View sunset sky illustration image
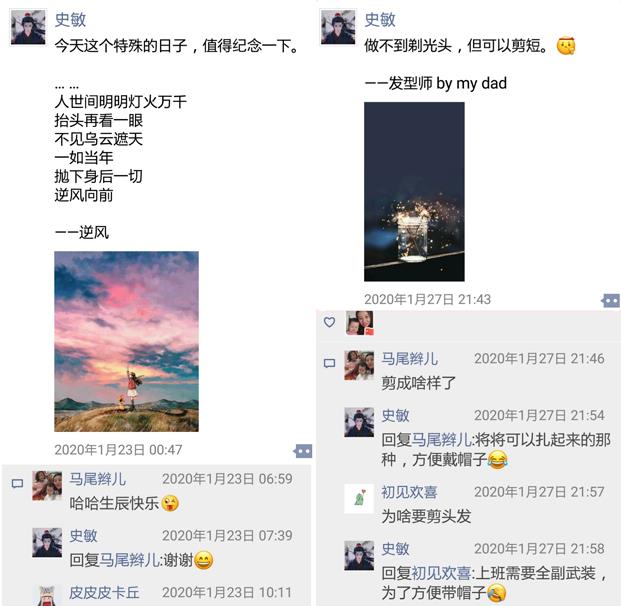621x606 pixels. (126, 341)
